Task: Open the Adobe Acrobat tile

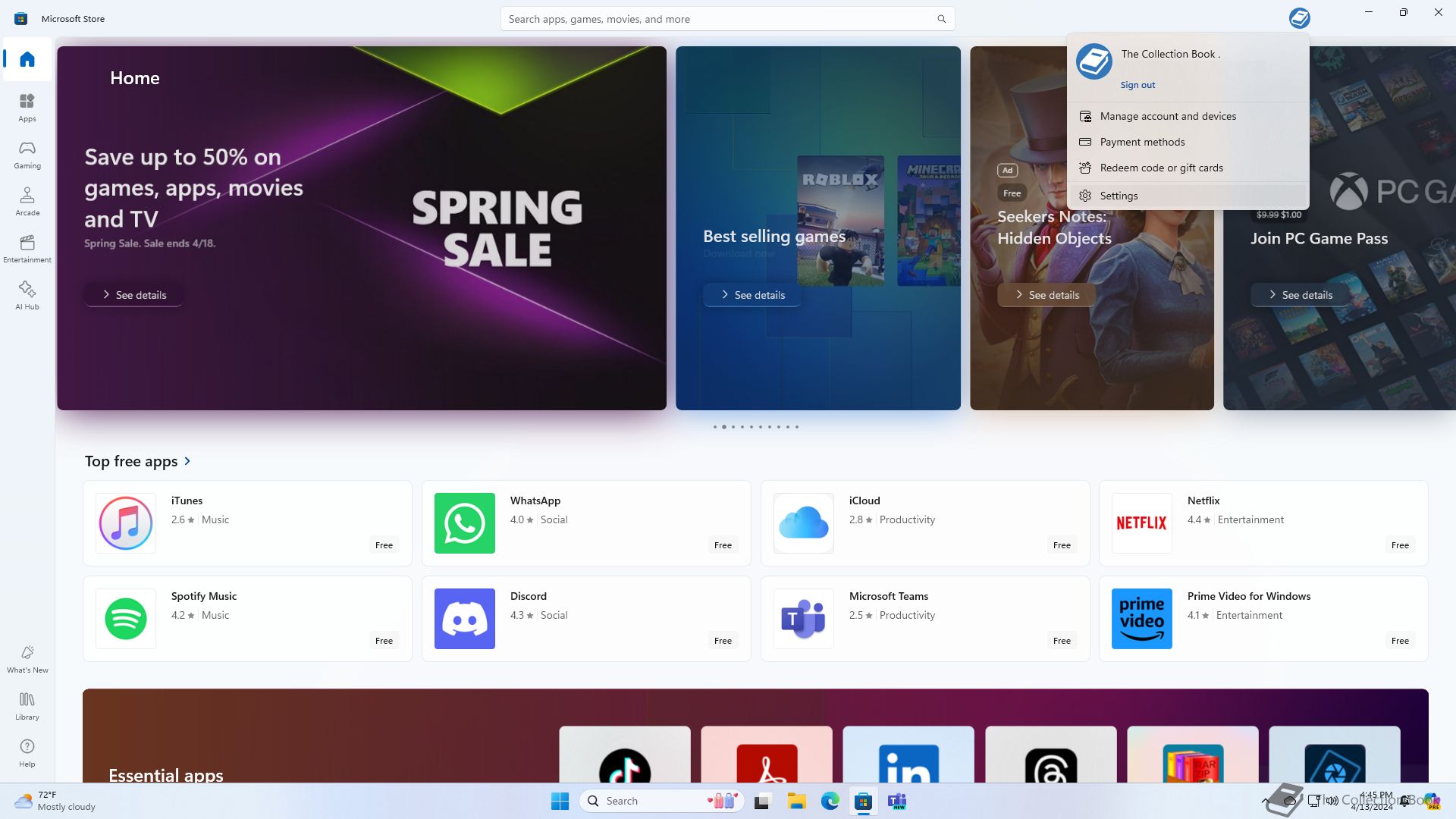Action: click(767, 755)
